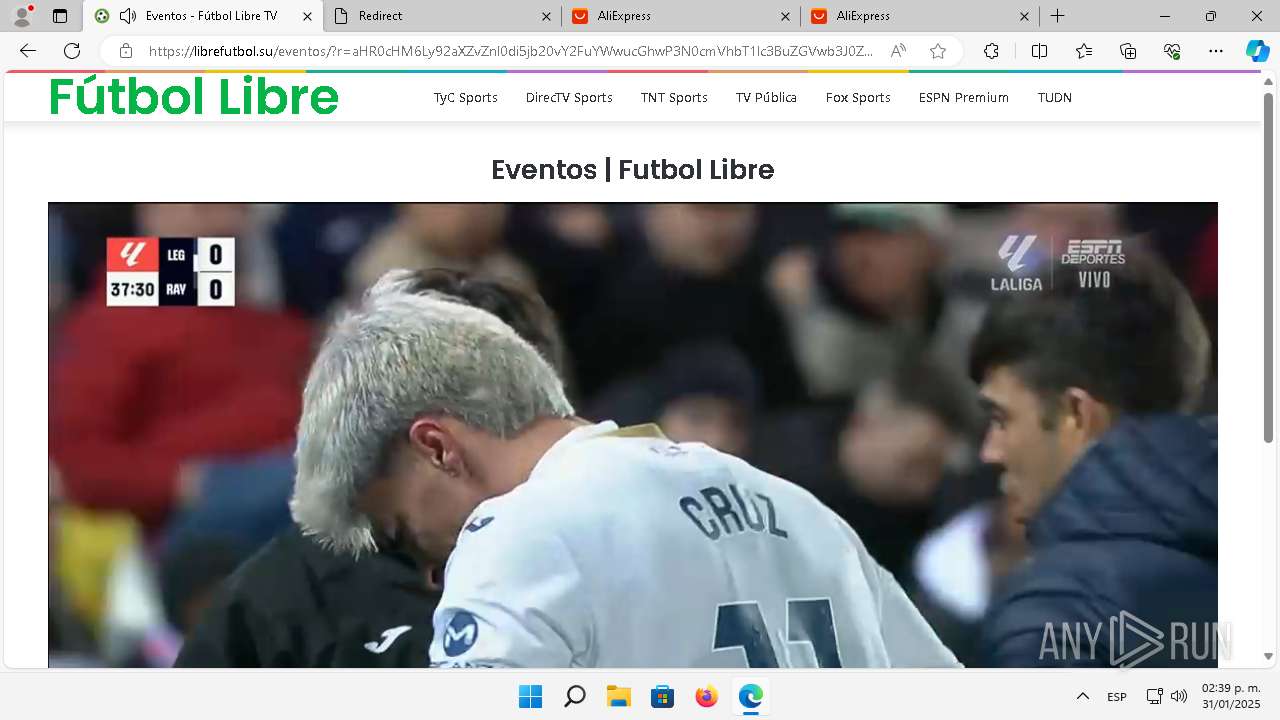Close the Redirect tab
The height and width of the screenshot is (720, 1280).
(x=546, y=16)
